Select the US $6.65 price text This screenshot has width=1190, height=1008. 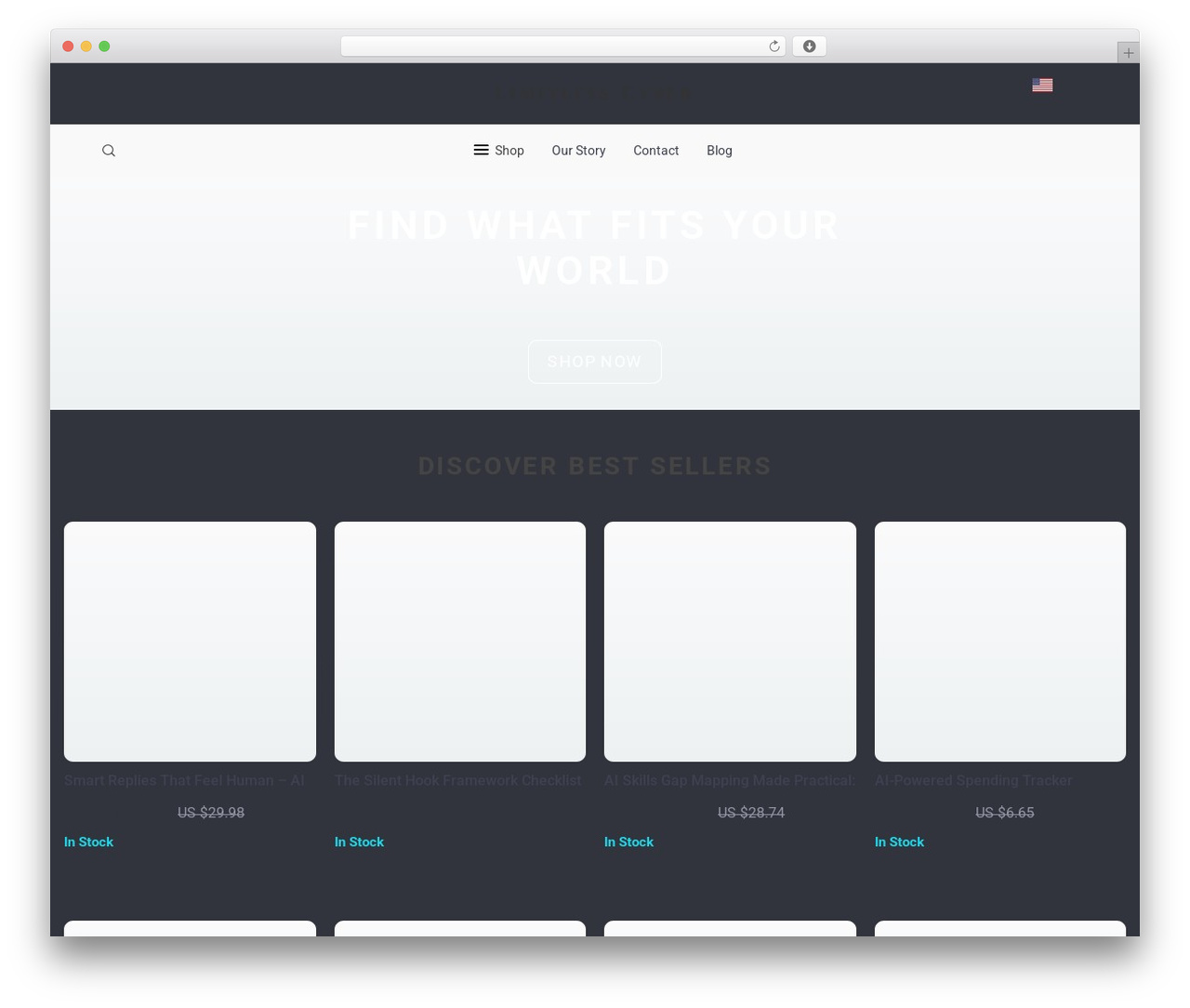pyautogui.click(x=1005, y=813)
